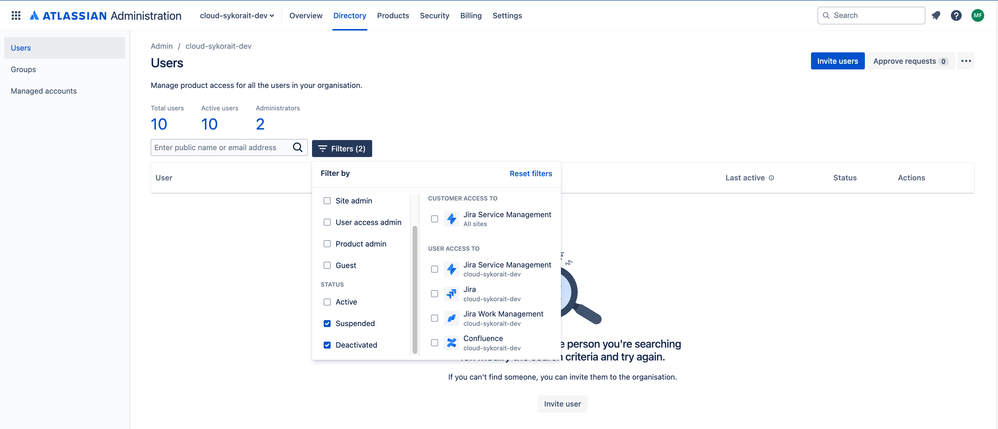Check the Product admin filter
This screenshot has height=429, width=998.
click(327, 244)
